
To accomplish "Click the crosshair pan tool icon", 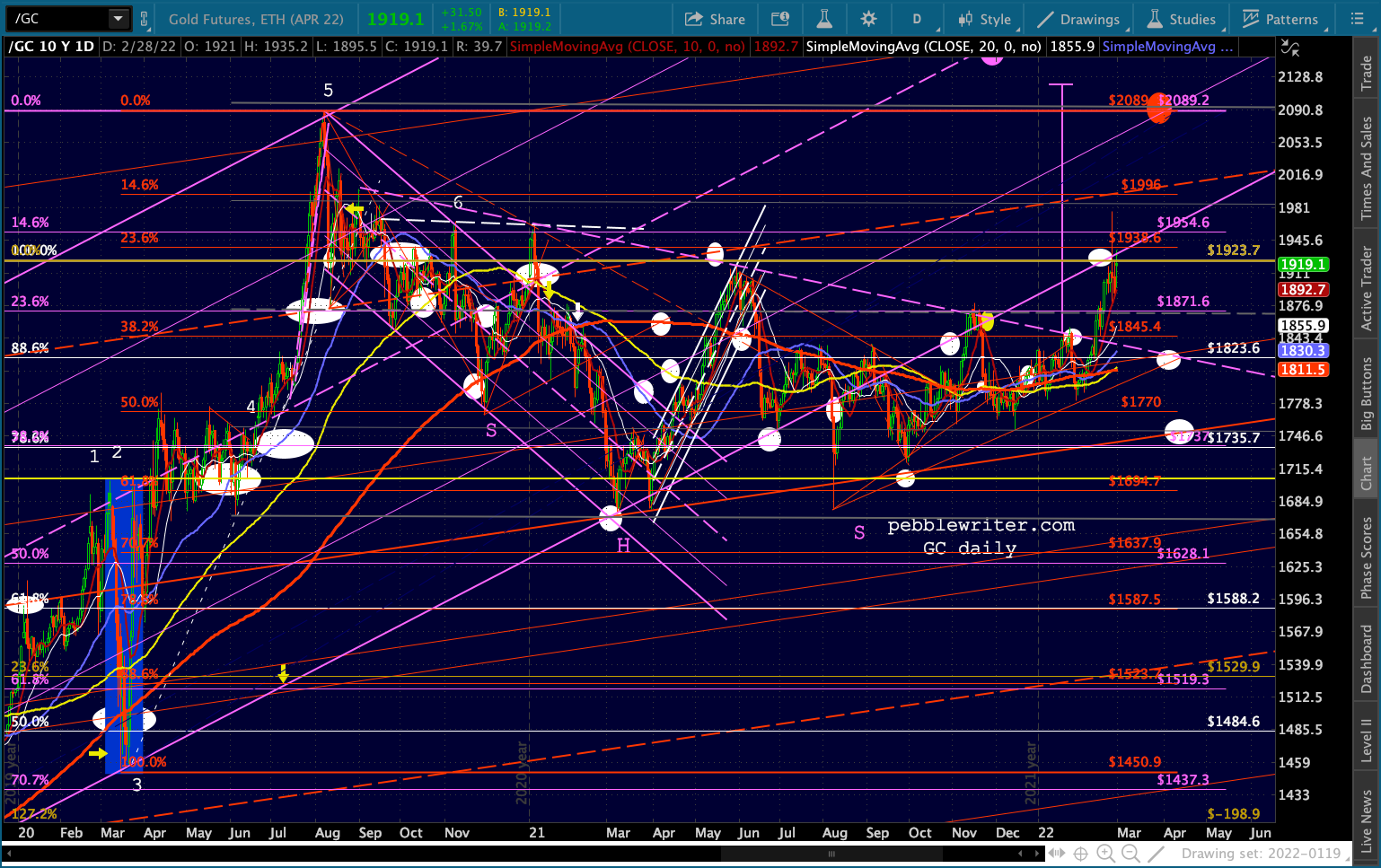I will coord(1081,854).
